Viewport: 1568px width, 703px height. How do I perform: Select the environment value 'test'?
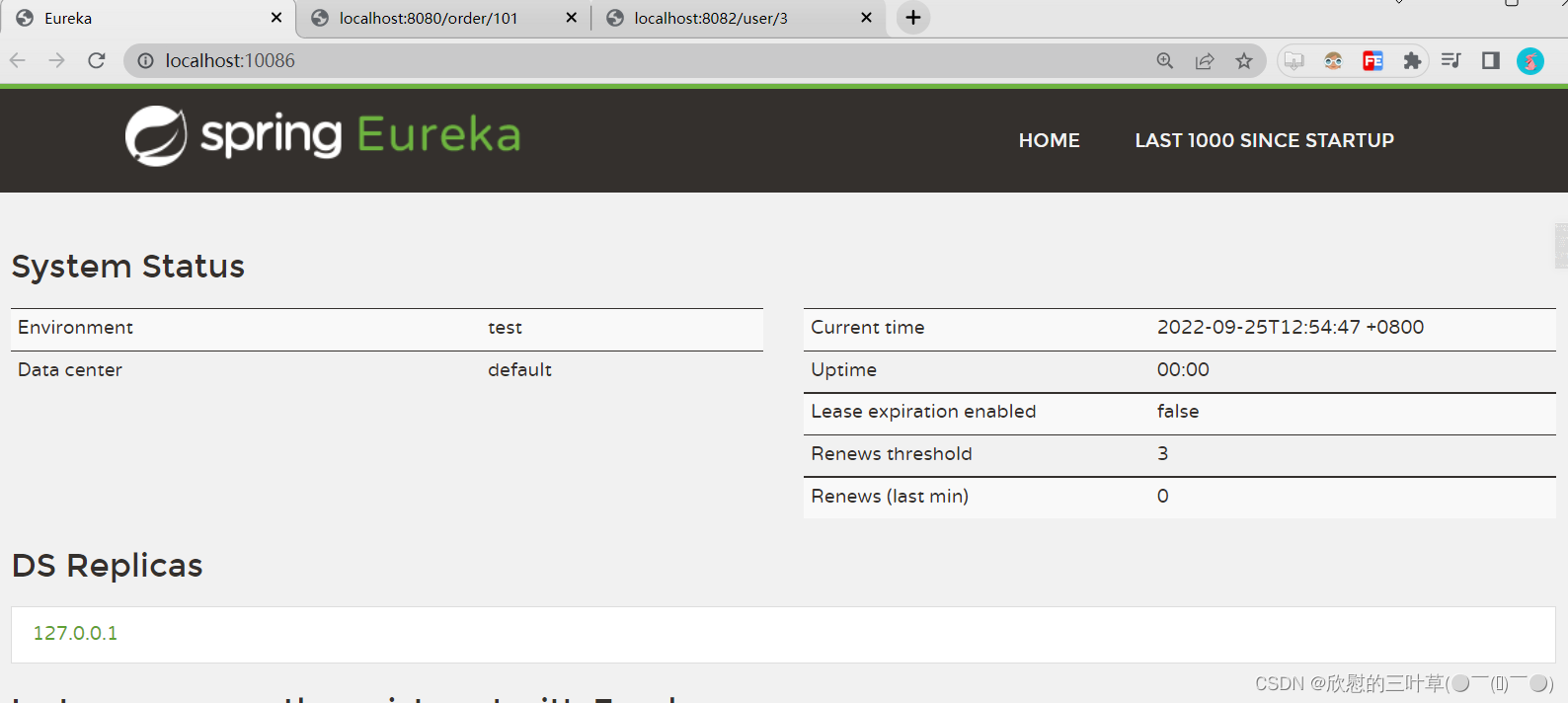pos(505,328)
